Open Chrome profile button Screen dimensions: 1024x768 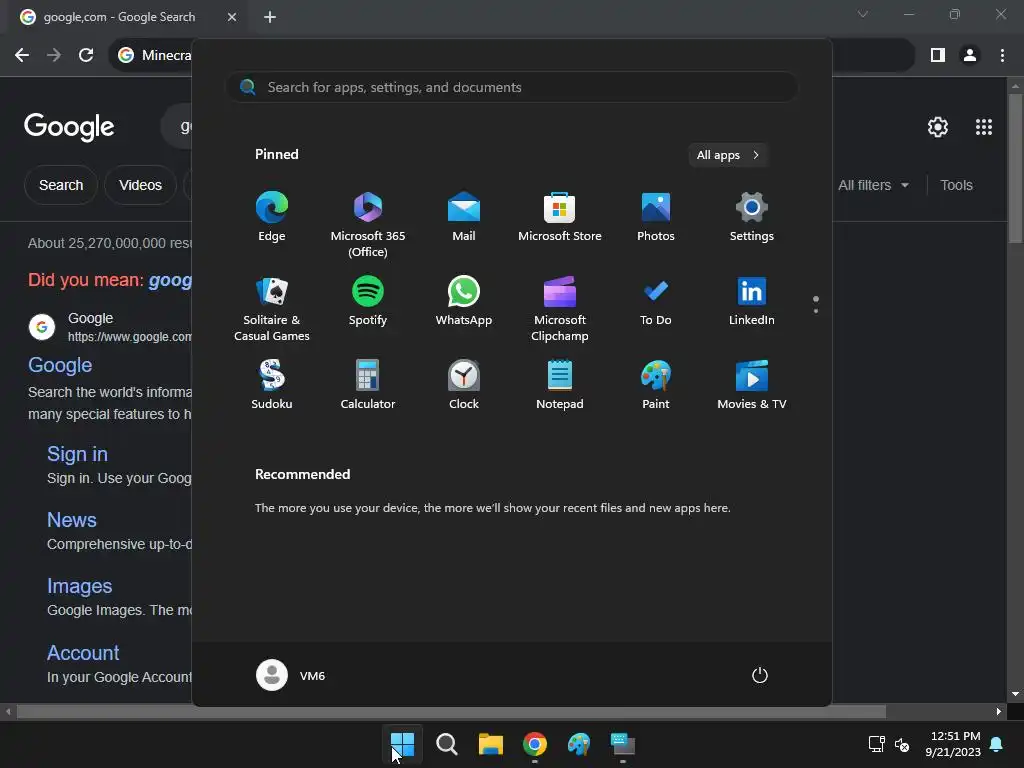click(x=970, y=56)
